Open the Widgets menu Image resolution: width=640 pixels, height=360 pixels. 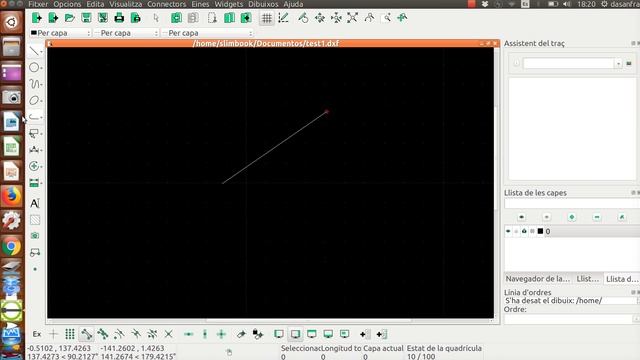click(x=229, y=4)
